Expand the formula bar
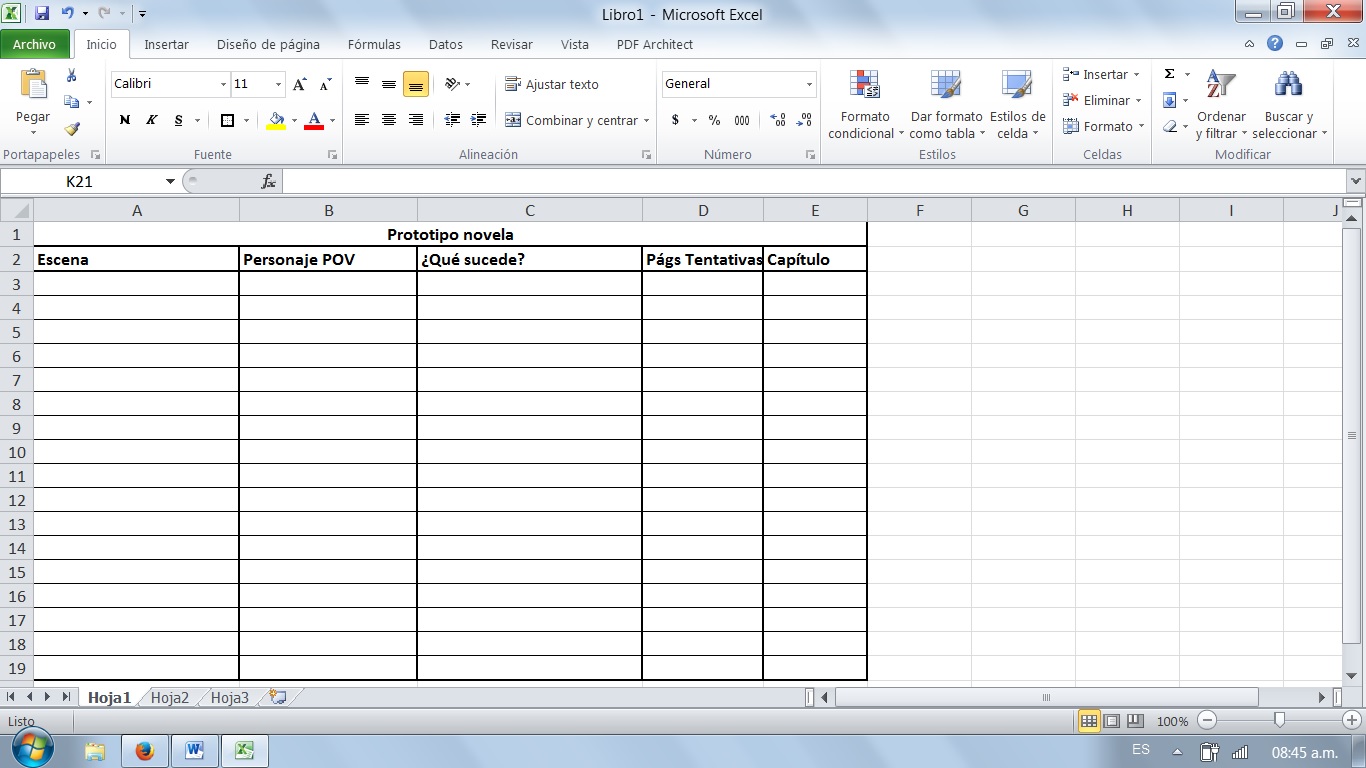 click(1356, 181)
